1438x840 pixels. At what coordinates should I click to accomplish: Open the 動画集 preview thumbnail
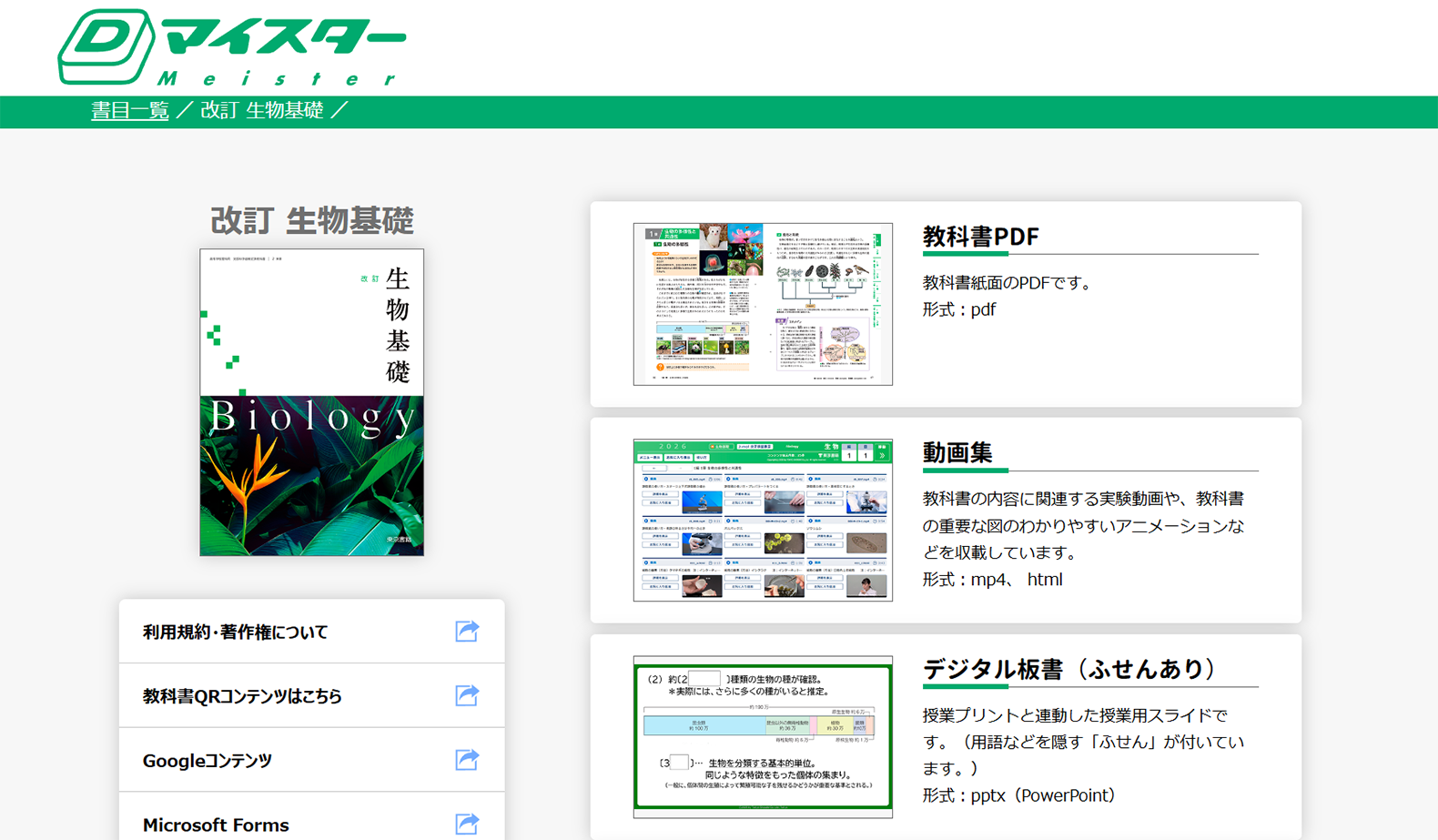[x=763, y=521]
